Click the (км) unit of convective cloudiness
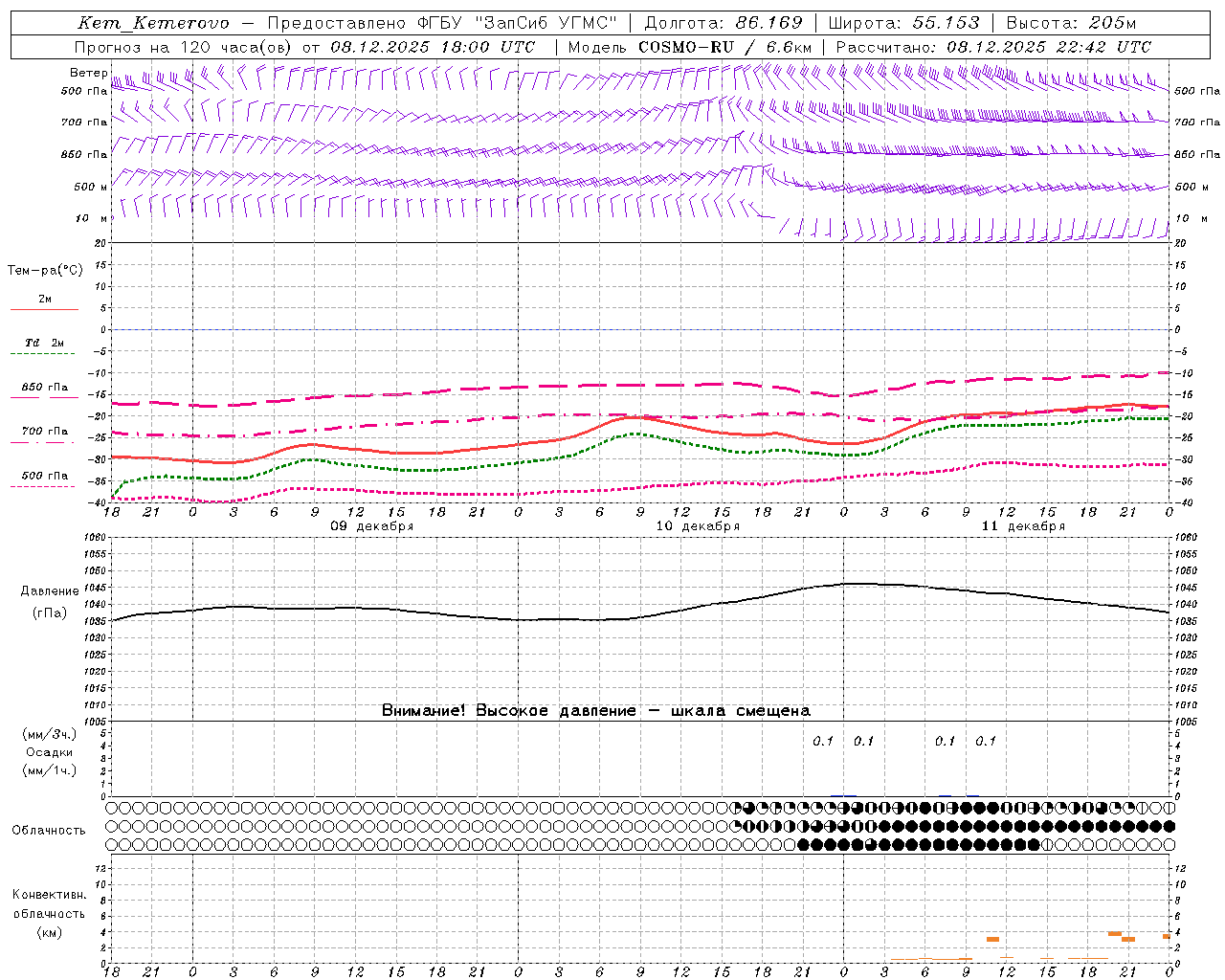Screen dimensions: 1225x980 pos(50,932)
